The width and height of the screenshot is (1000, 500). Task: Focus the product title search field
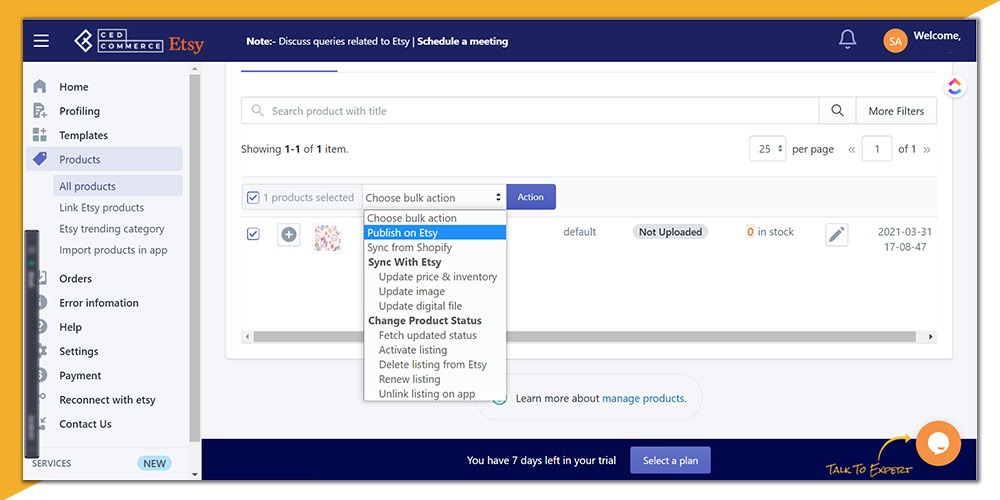[530, 110]
